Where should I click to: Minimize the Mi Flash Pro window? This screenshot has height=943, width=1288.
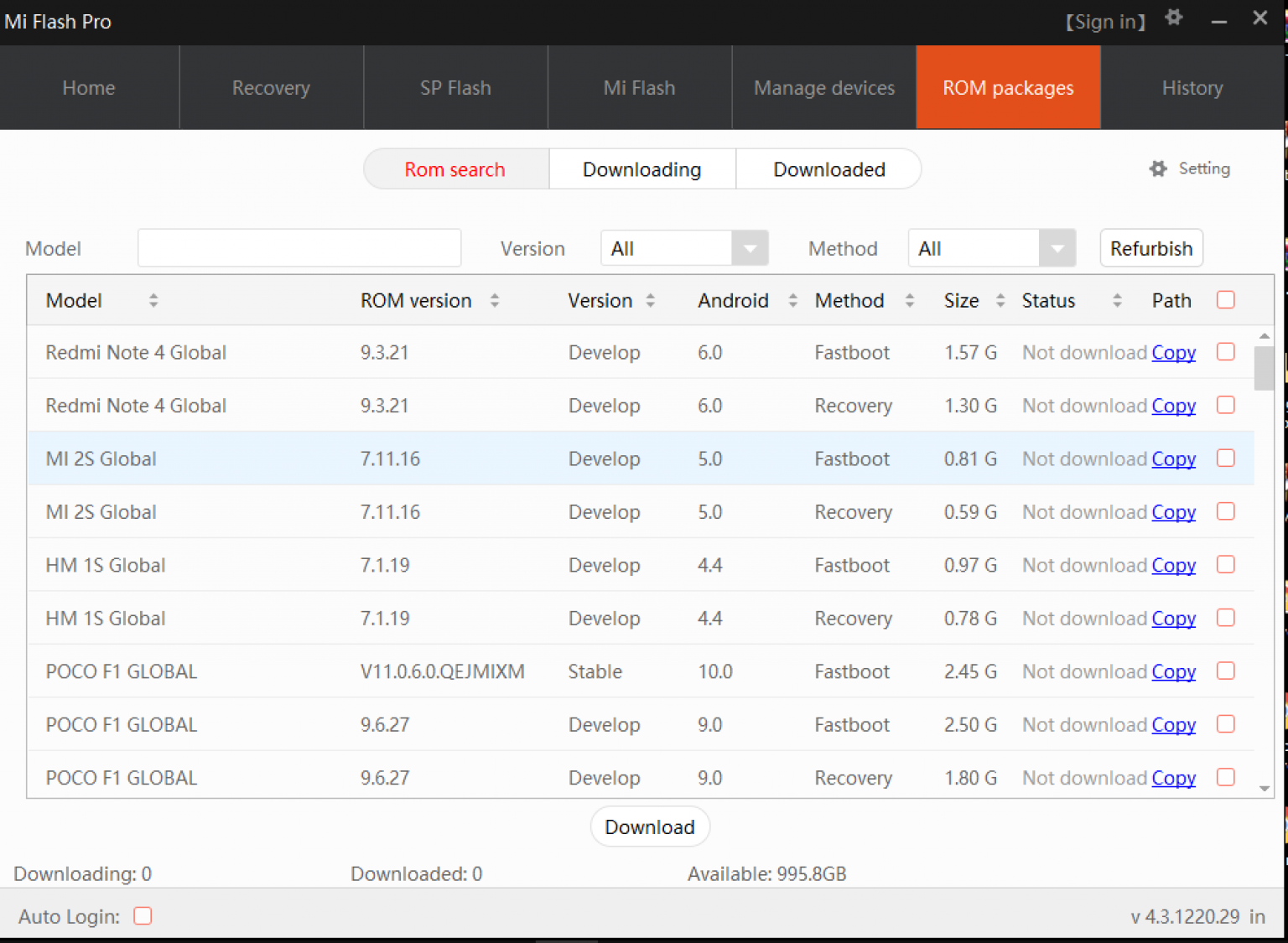point(1219,21)
